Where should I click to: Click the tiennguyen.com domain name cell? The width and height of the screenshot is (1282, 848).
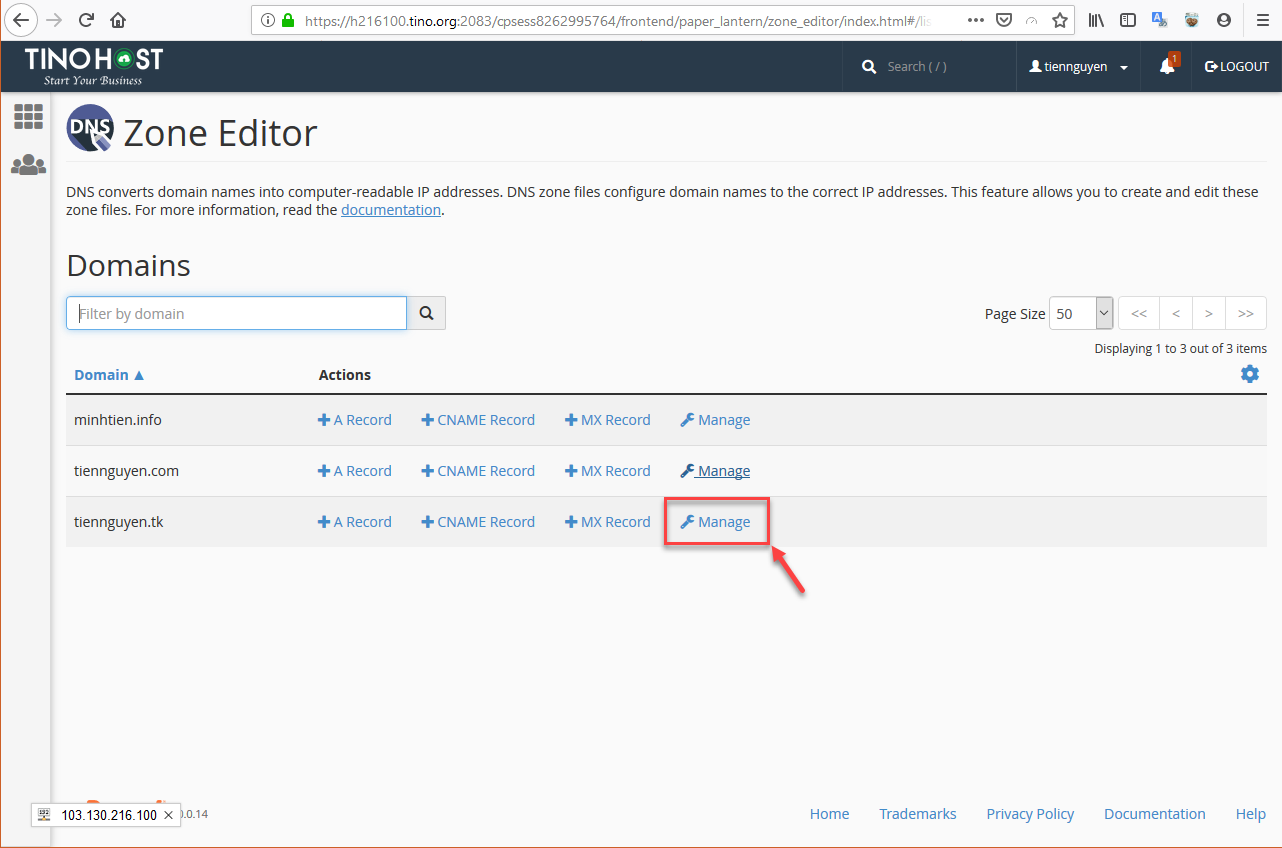click(126, 471)
